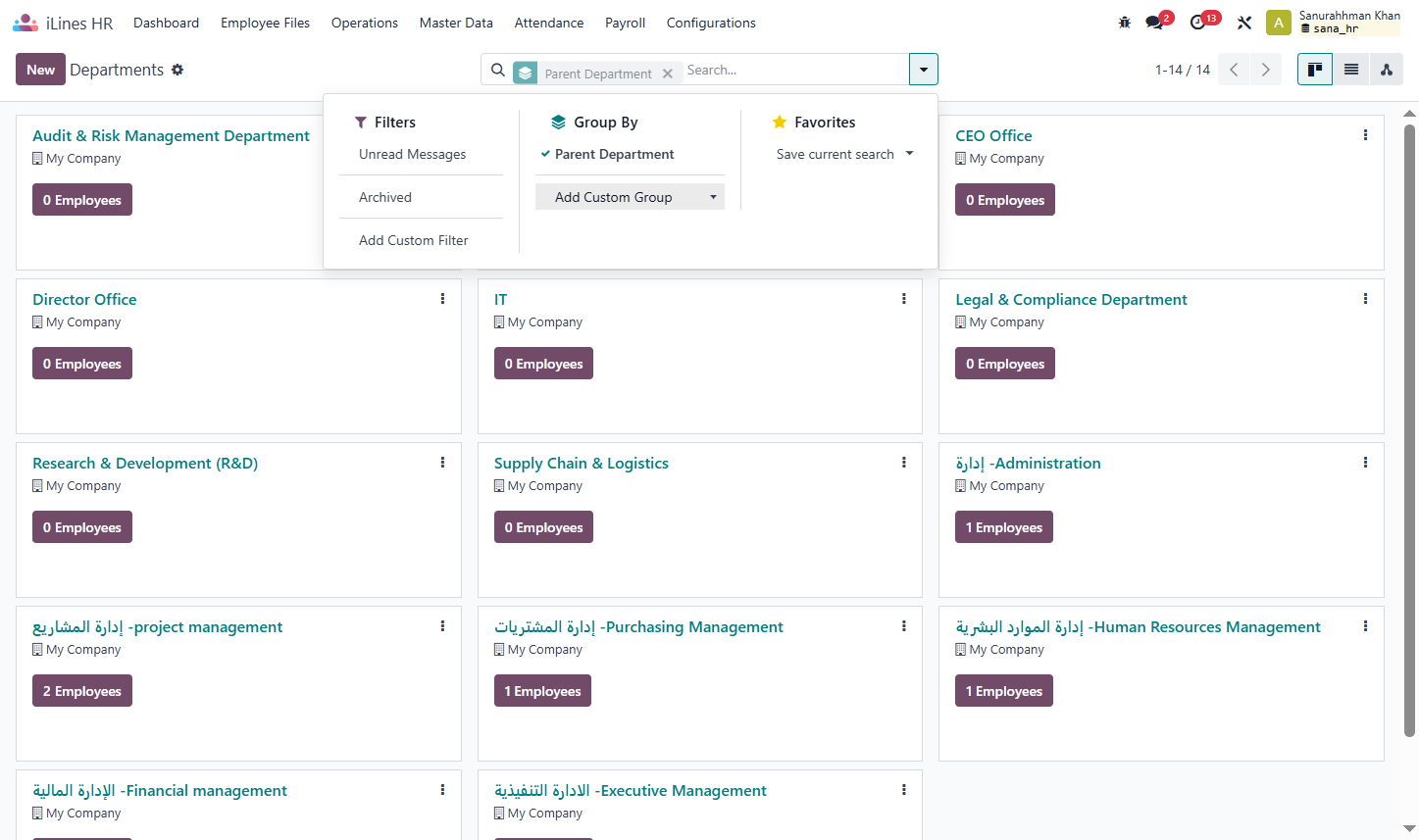
Task: Open the Employee Files menu
Action: 265,23
